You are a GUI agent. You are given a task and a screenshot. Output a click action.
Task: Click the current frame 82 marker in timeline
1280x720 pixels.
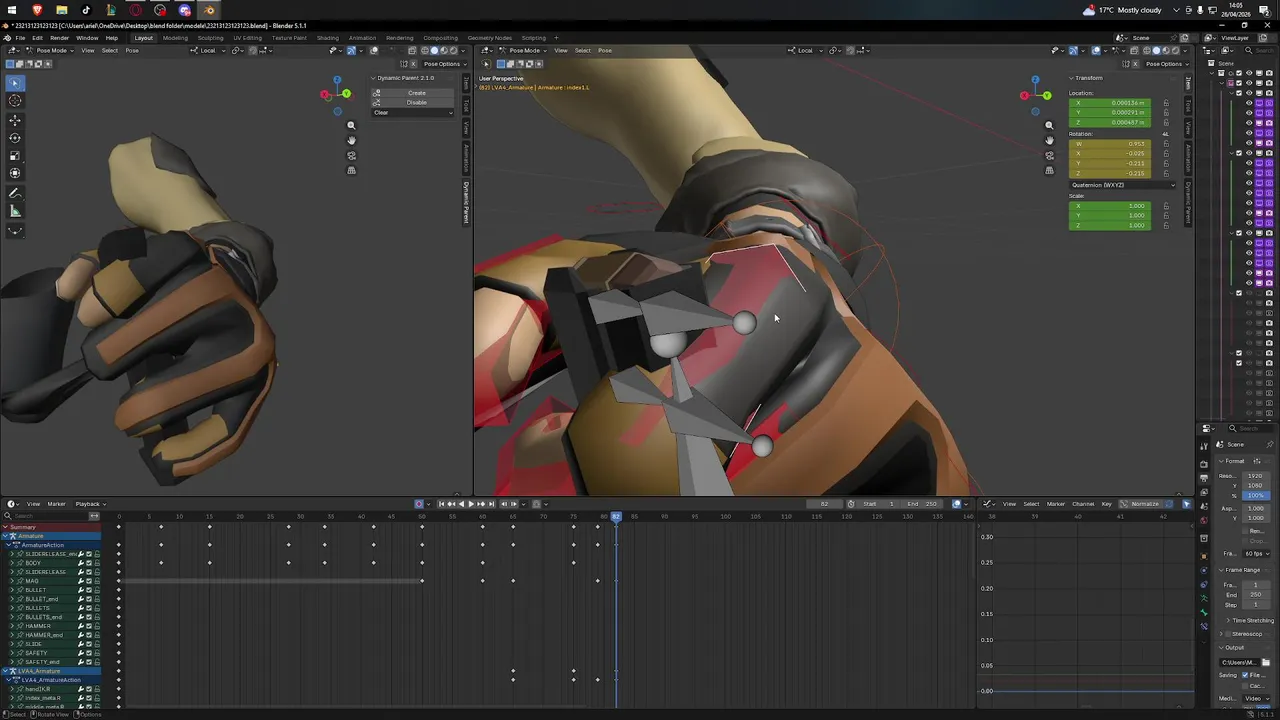pos(616,516)
